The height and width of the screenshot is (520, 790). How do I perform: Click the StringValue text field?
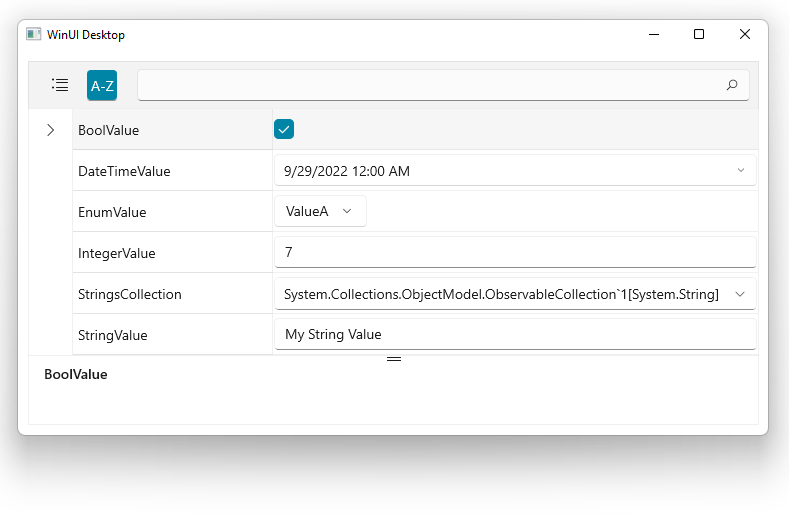point(515,334)
